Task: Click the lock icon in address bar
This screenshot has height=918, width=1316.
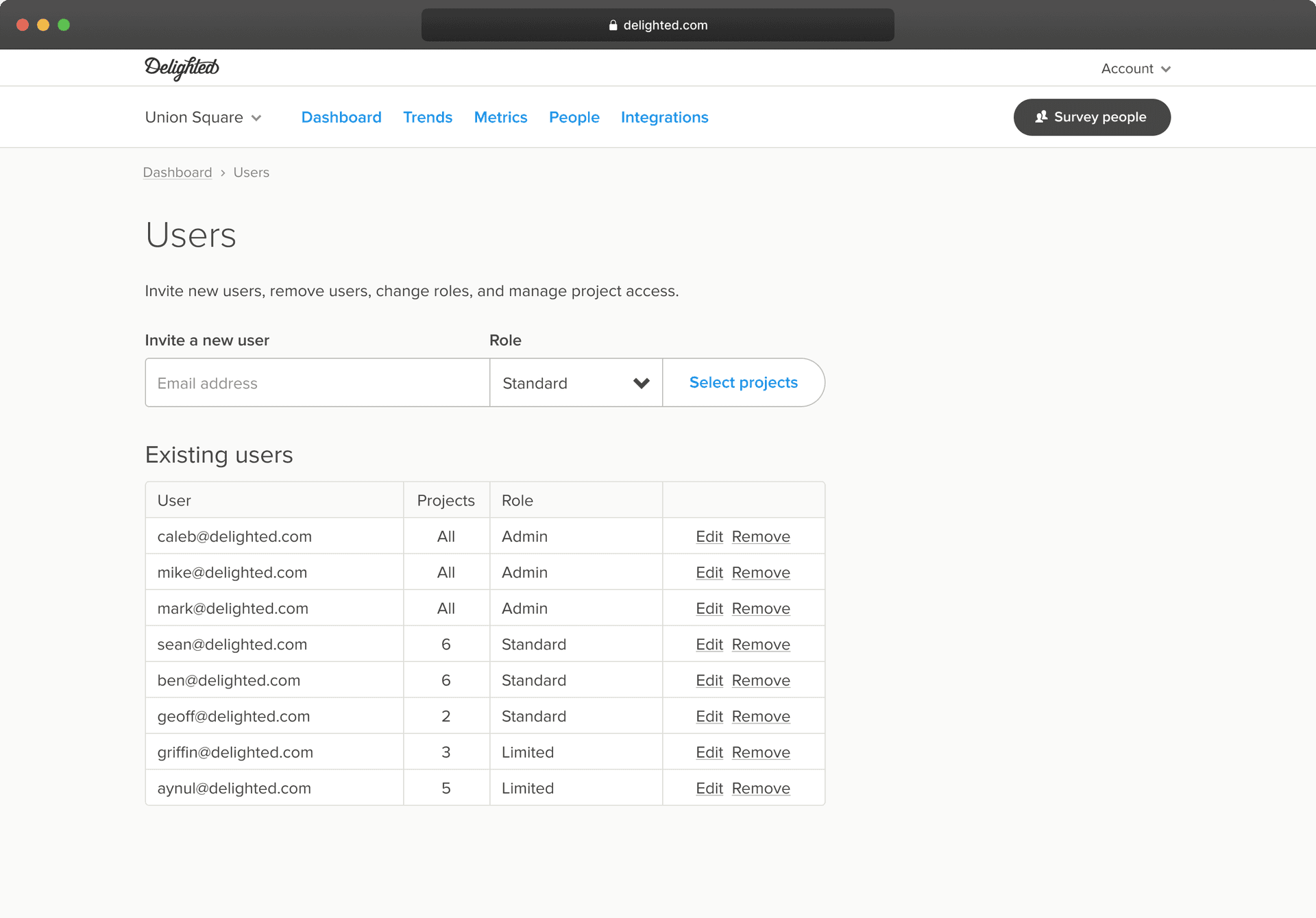Action: coord(613,25)
